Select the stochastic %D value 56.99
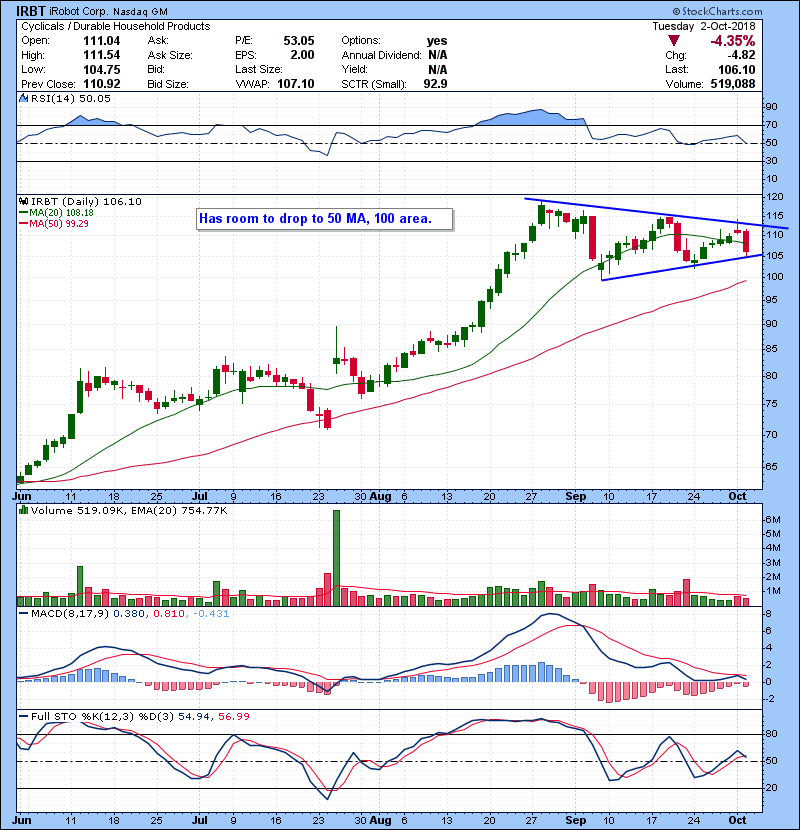The height and width of the screenshot is (830, 800). click(x=233, y=717)
